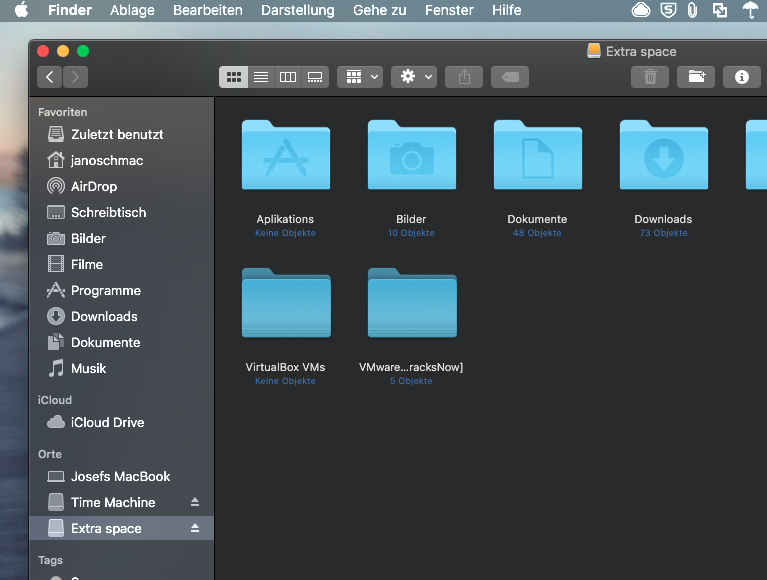Create a new folder with toolbar button
The width and height of the screenshot is (767, 580).
[x=696, y=77]
